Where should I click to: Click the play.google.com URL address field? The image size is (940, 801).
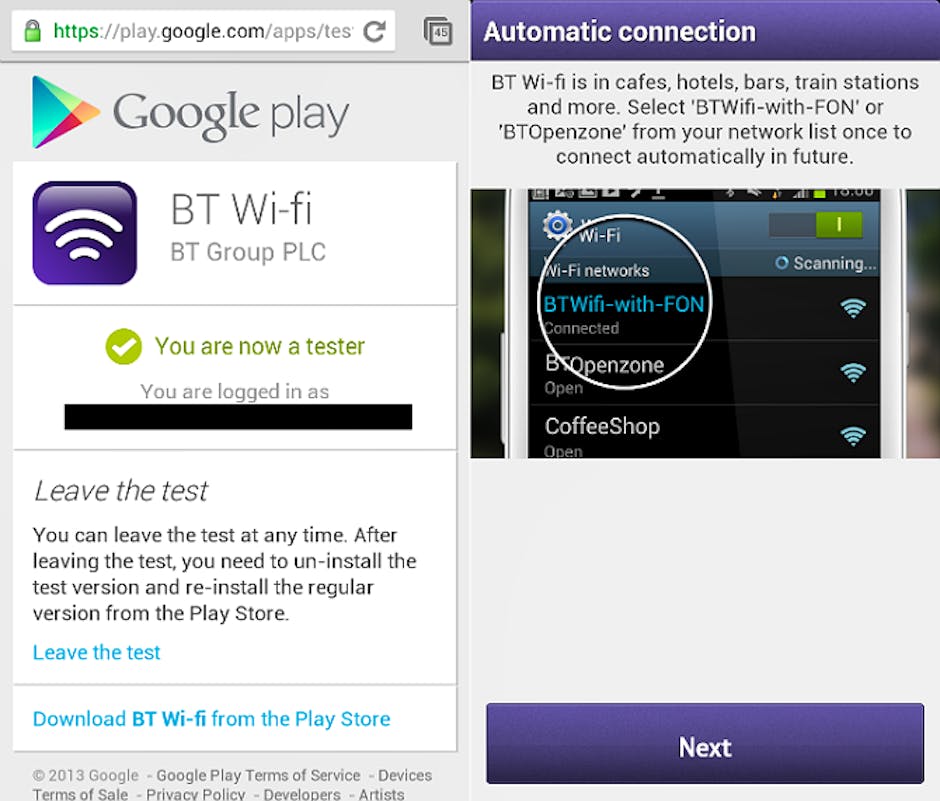tap(203, 31)
